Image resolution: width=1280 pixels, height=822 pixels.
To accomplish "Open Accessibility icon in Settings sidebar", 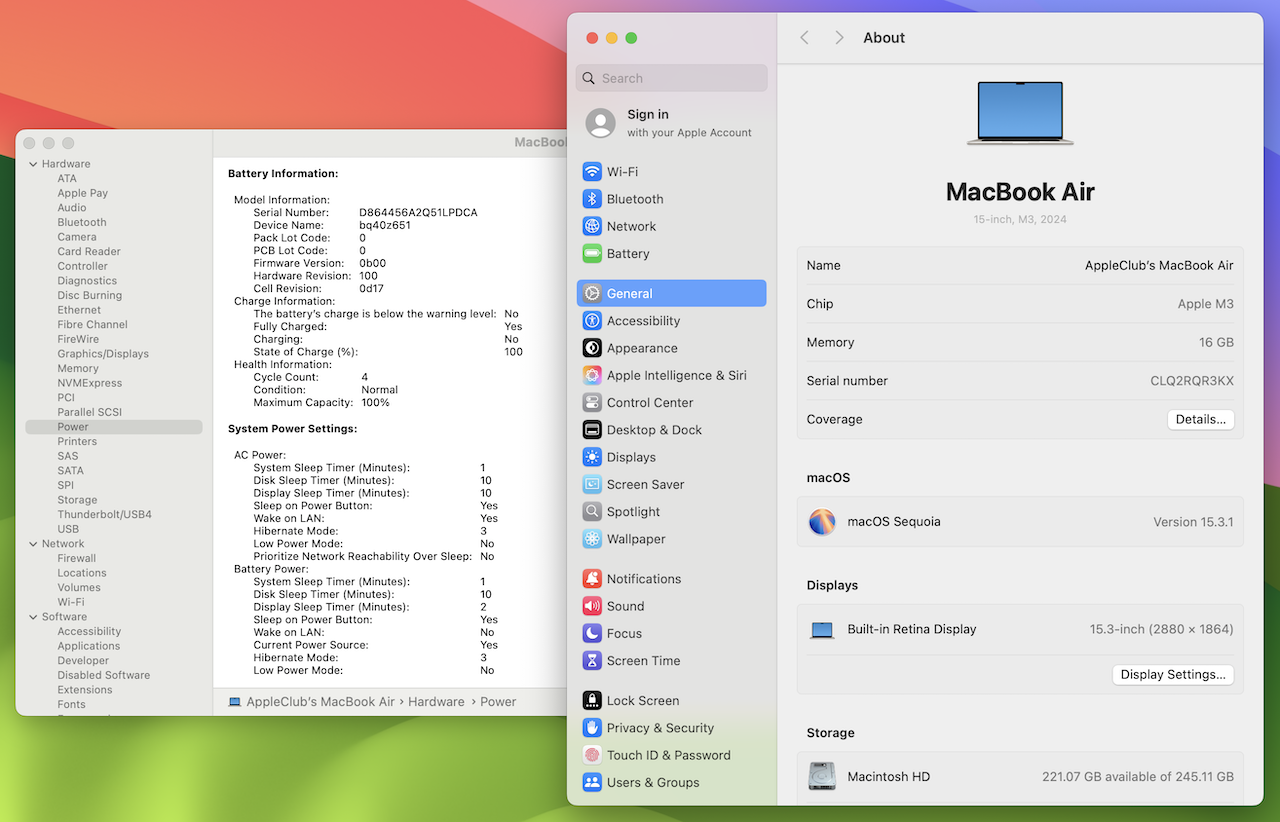I will [x=592, y=321].
